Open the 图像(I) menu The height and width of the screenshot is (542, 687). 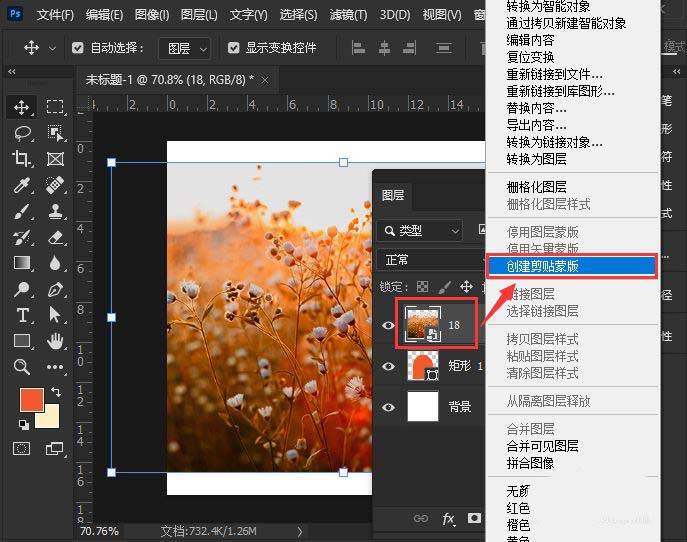click(152, 15)
